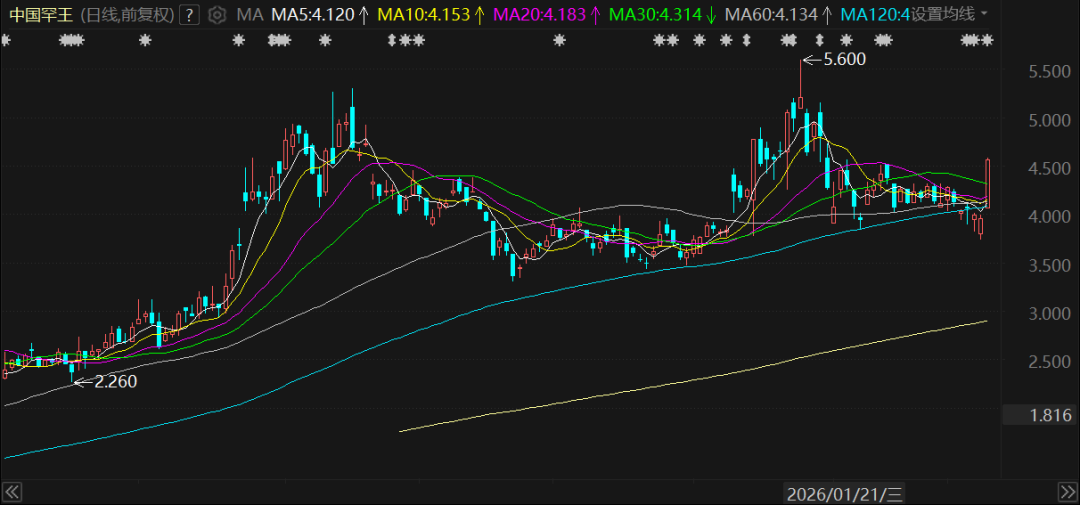This screenshot has height=505, width=1080.
Task: Open chart settings gear icon
Action: (x=217, y=15)
